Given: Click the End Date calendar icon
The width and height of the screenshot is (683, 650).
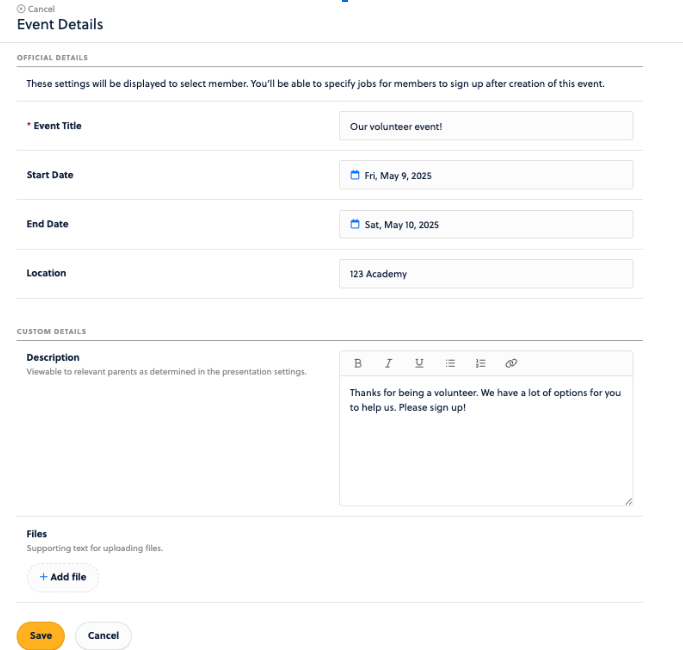Looking at the screenshot, I should tap(354, 225).
